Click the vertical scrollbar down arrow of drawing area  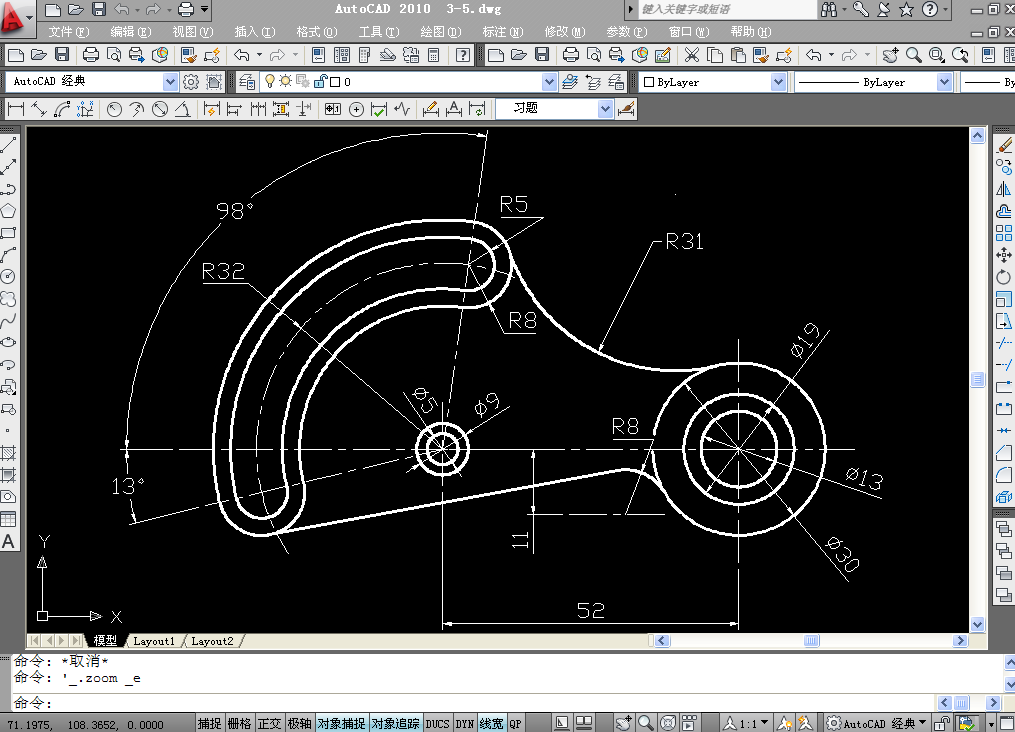pos(977,625)
